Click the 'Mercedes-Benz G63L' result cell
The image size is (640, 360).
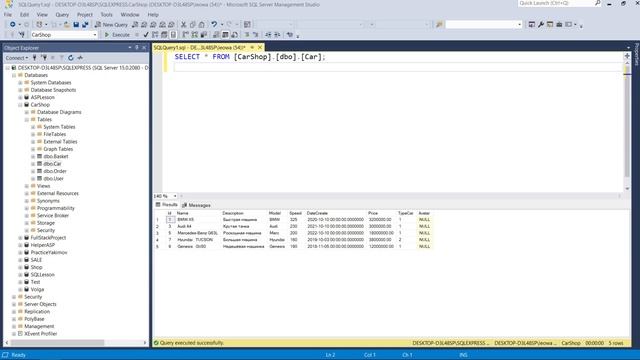[x=198, y=233]
